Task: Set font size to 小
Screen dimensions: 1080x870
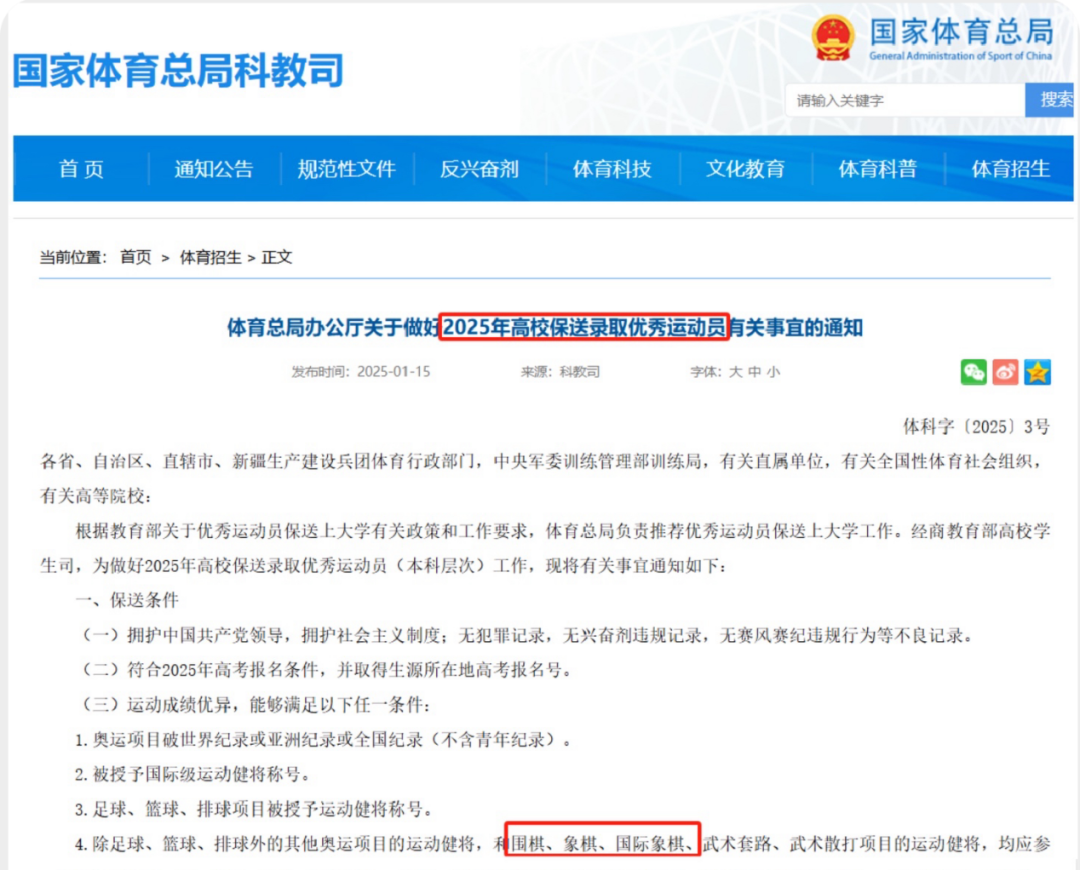Action: [x=773, y=372]
